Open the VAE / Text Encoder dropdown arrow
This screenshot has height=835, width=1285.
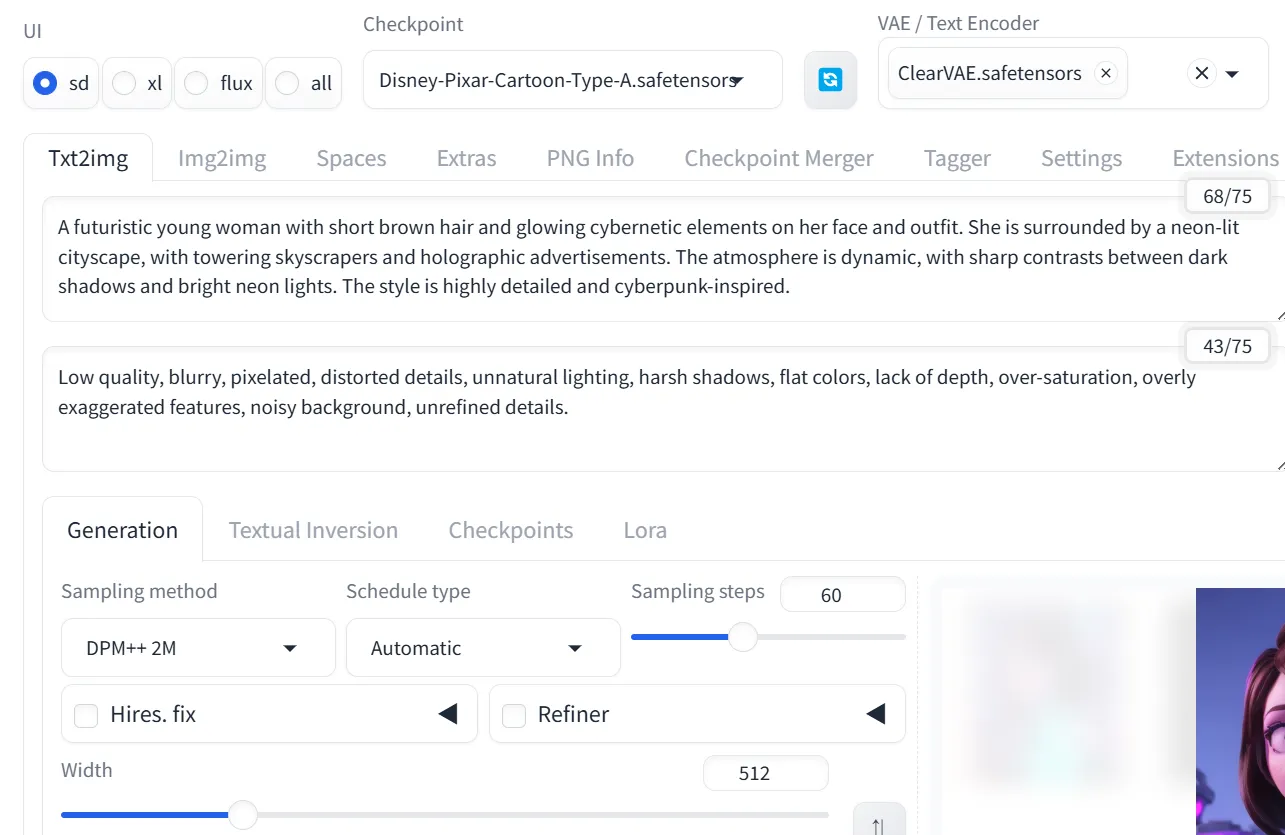coord(1233,74)
